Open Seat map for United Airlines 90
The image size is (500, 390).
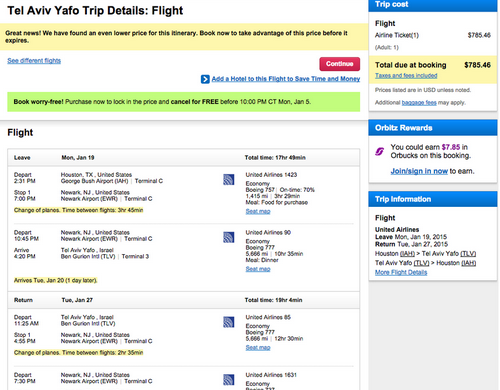click(x=258, y=269)
